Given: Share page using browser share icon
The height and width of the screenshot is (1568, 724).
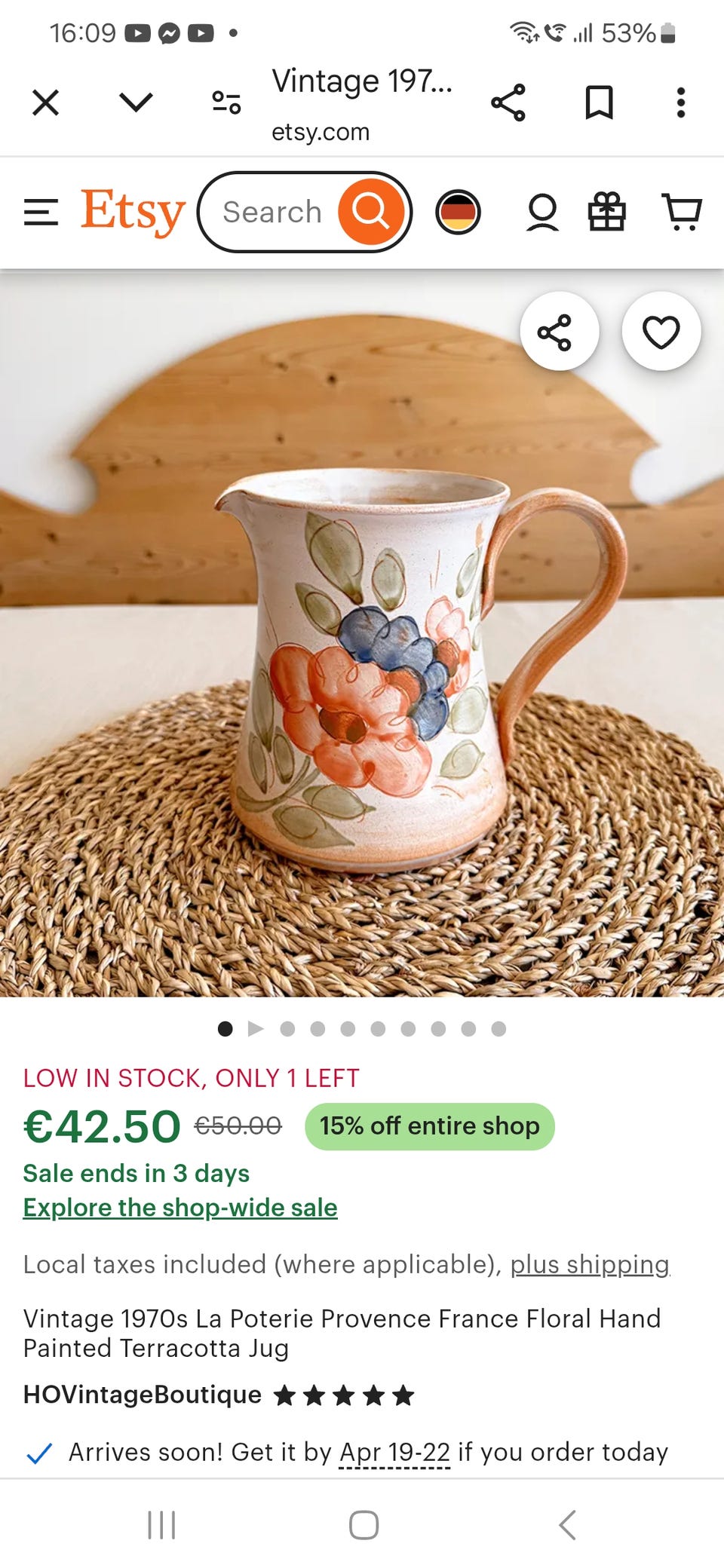Looking at the screenshot, I should pos(508,103).
